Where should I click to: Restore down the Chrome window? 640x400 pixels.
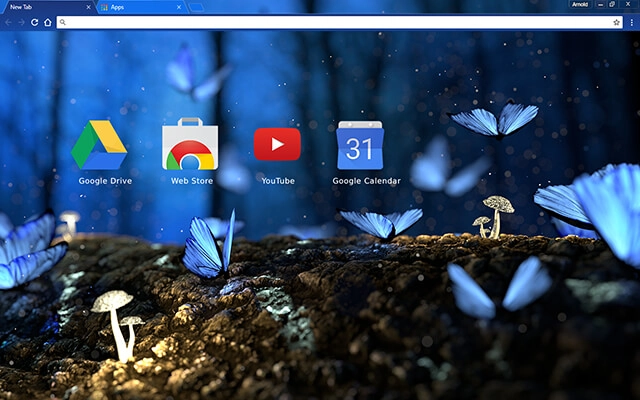point(612,4)
